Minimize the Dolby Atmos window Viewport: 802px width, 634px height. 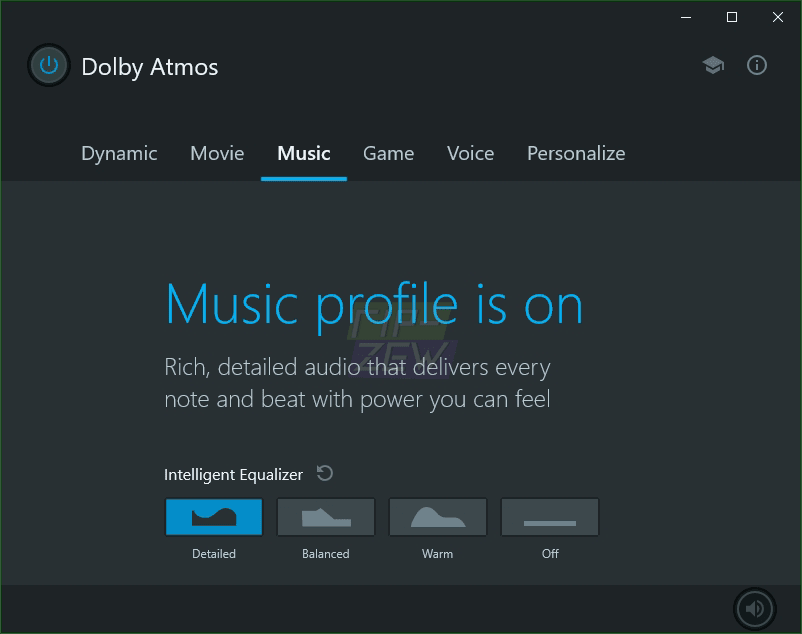pyautogui.click(x=686, y=17)
